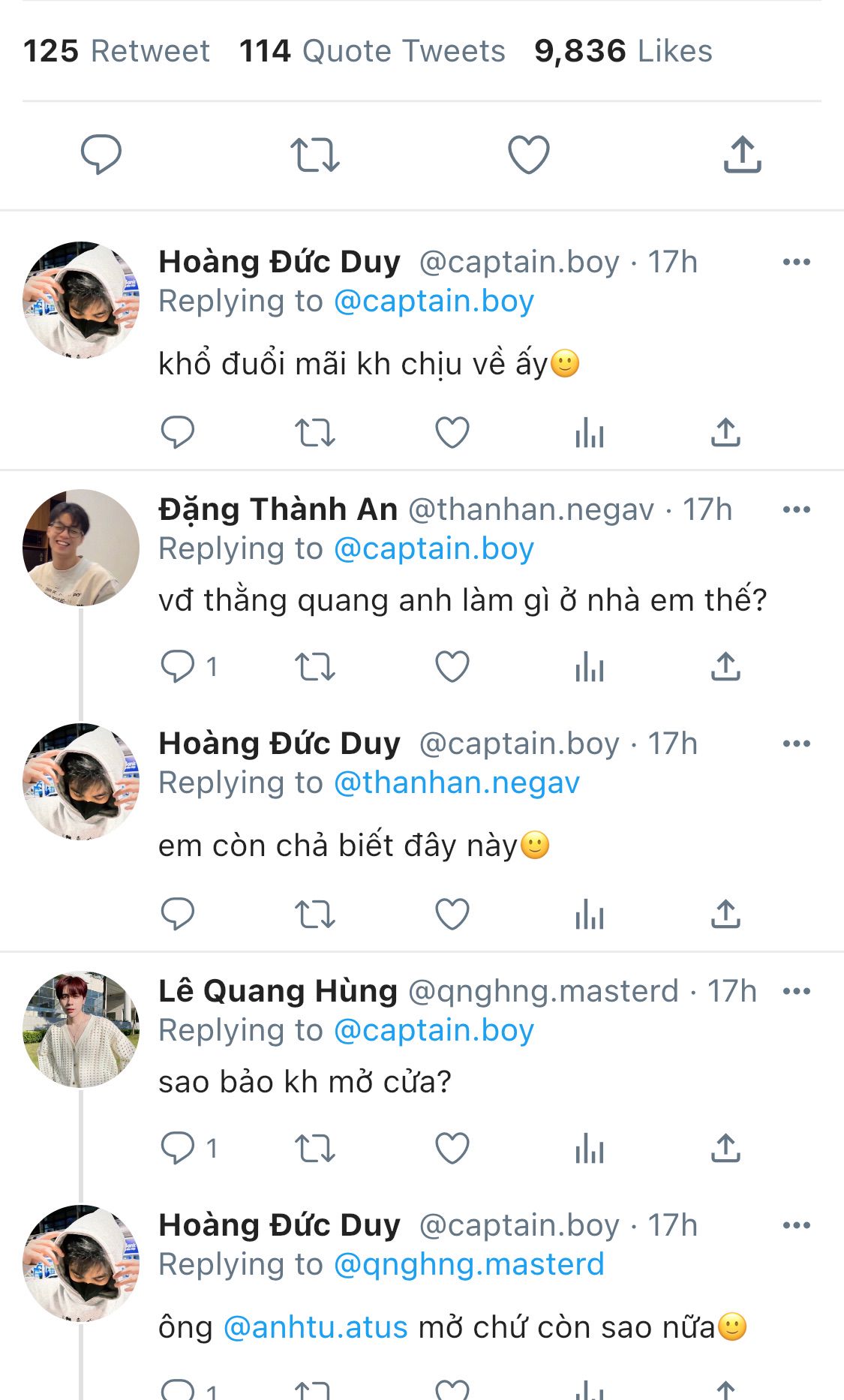Retweet the main tweet
This screenshot has height=1400, width=844.
click(x=315, y=155)
